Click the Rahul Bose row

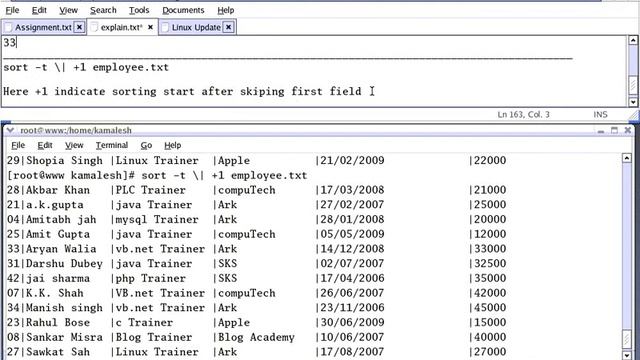pos(257,322)
